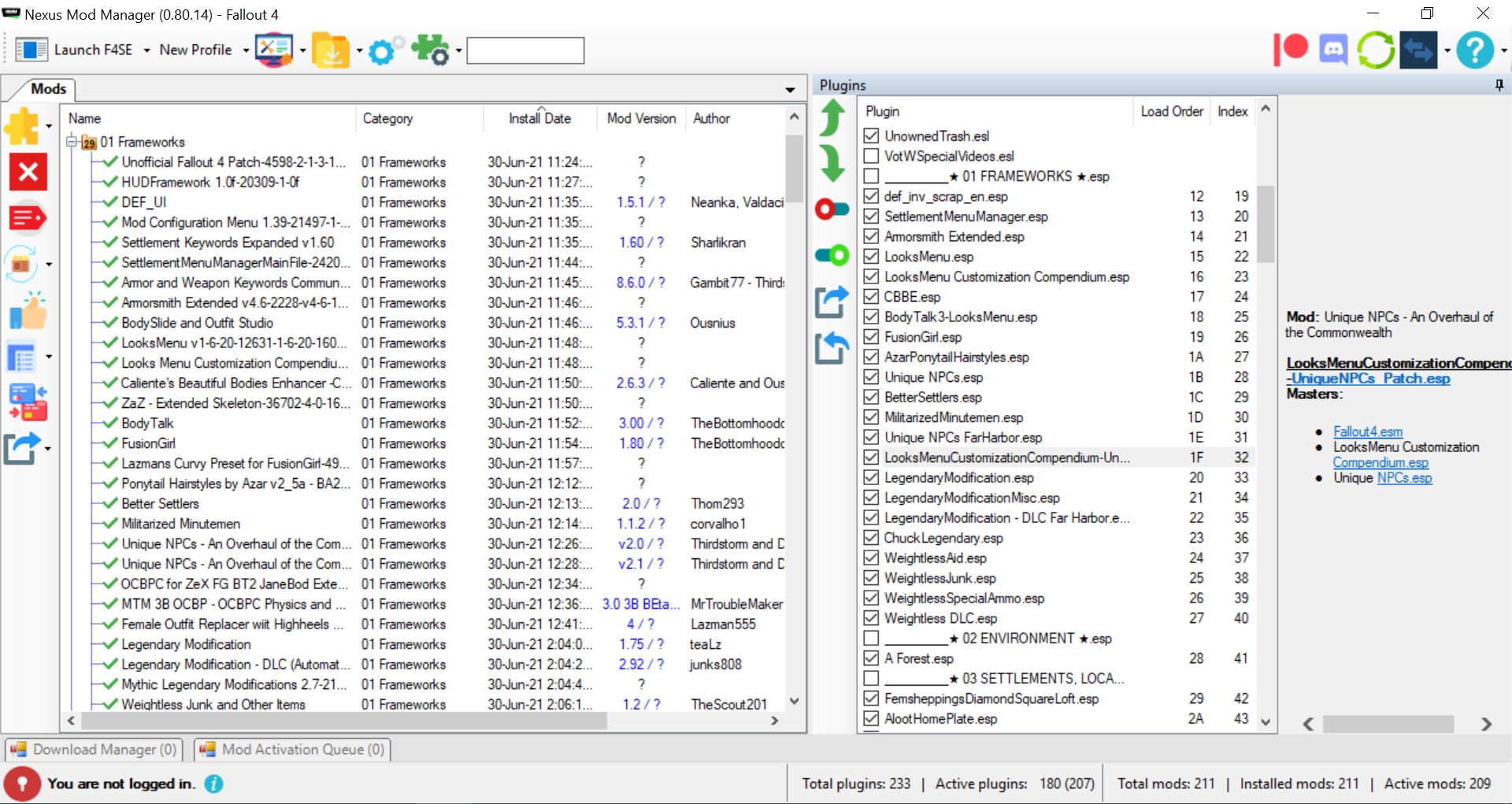Enable the 02 ENVIRONMENT separator checkbox
Viewport: 1512px width, 804px height.
point(871,639)
